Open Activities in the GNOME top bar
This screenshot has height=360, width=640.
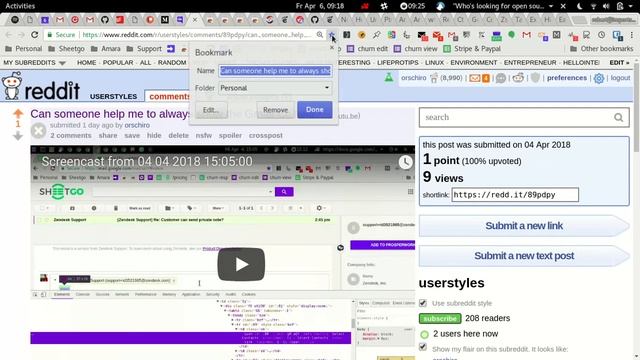pos(20,6)
